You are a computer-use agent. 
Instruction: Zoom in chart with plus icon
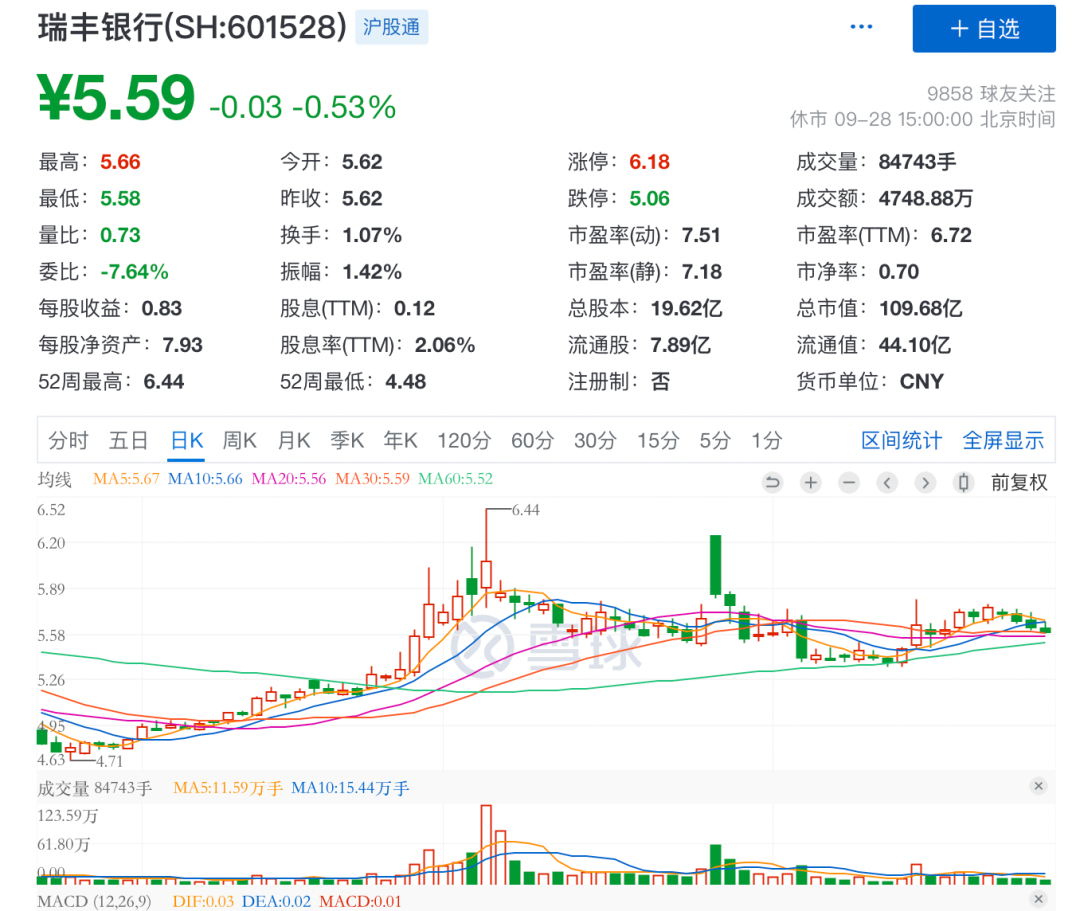click(811, 483)
